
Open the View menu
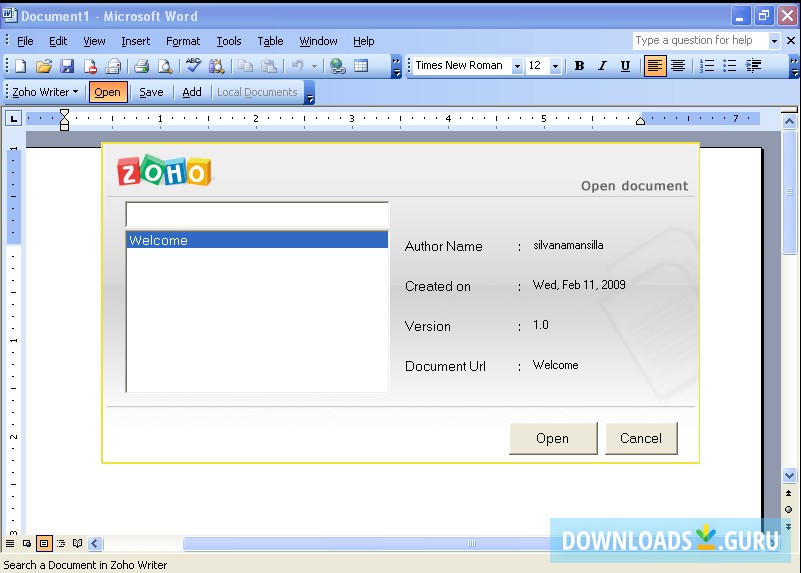[94, 41]
